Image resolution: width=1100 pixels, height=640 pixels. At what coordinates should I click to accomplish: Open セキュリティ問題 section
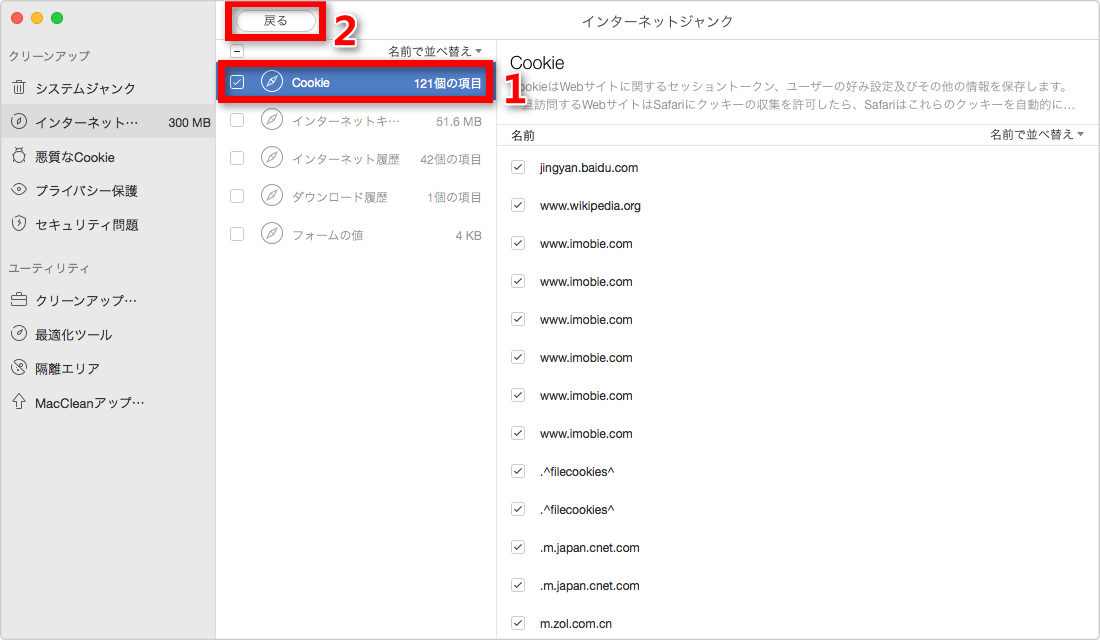[x=107, y=225]
